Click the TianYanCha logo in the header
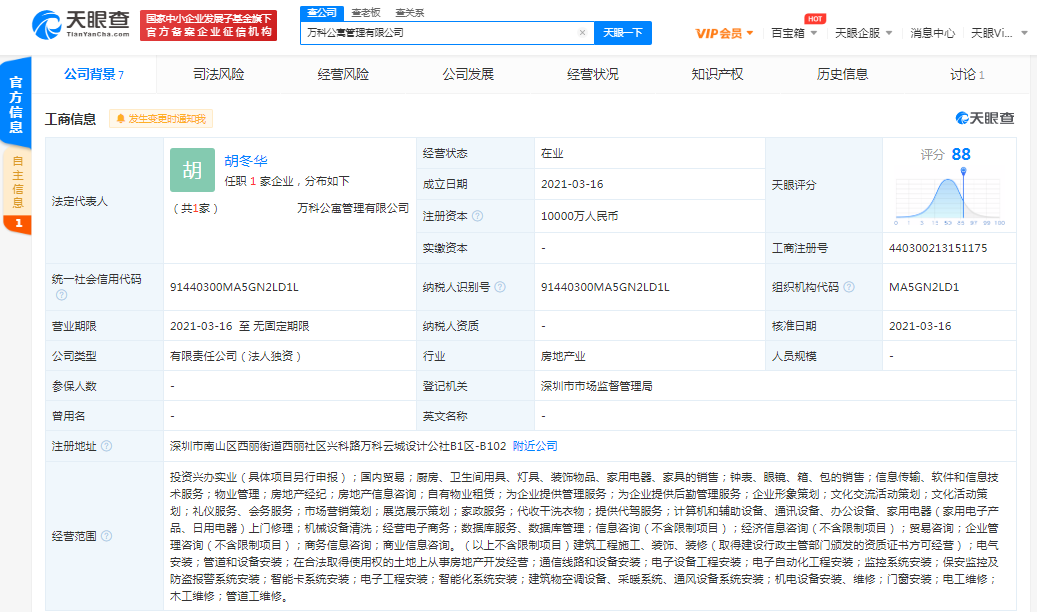The height and width of the screenshot is (612, 1037). 80,24
